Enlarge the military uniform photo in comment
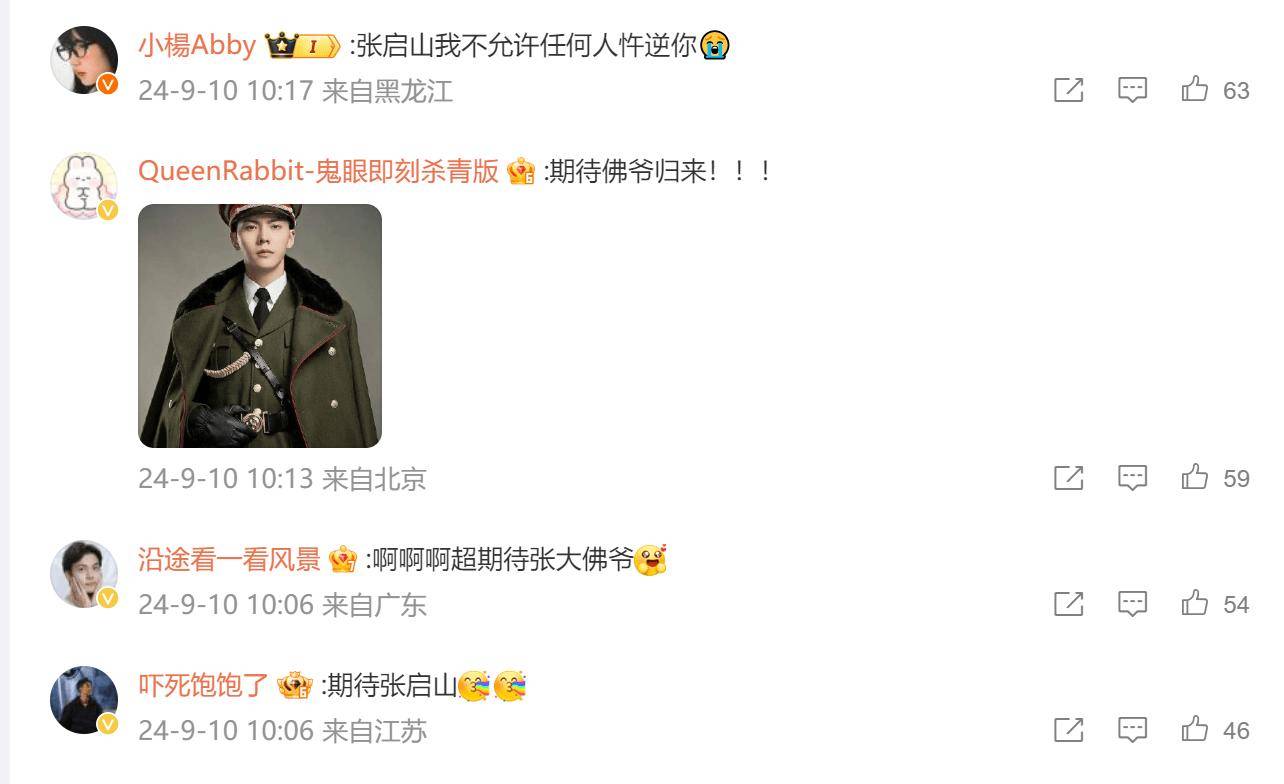 260,326
